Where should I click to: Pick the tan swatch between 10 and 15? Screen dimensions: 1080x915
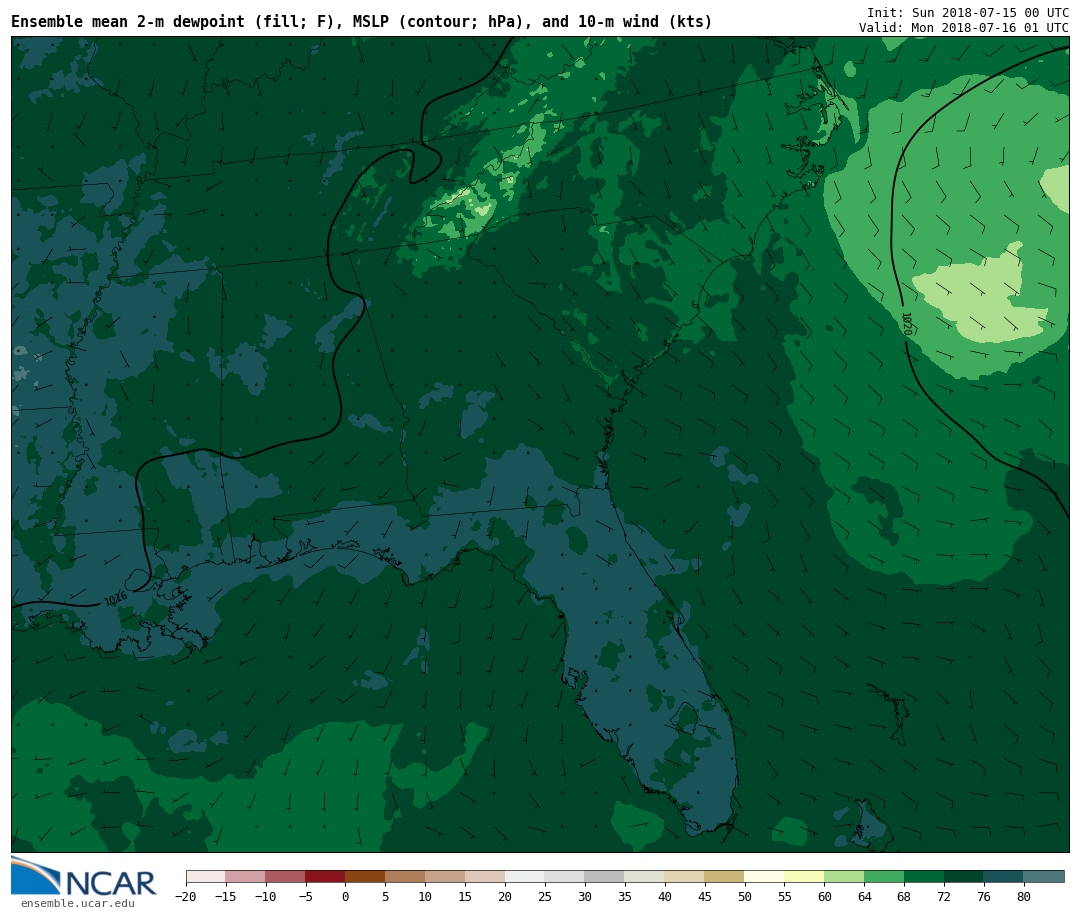446,877
